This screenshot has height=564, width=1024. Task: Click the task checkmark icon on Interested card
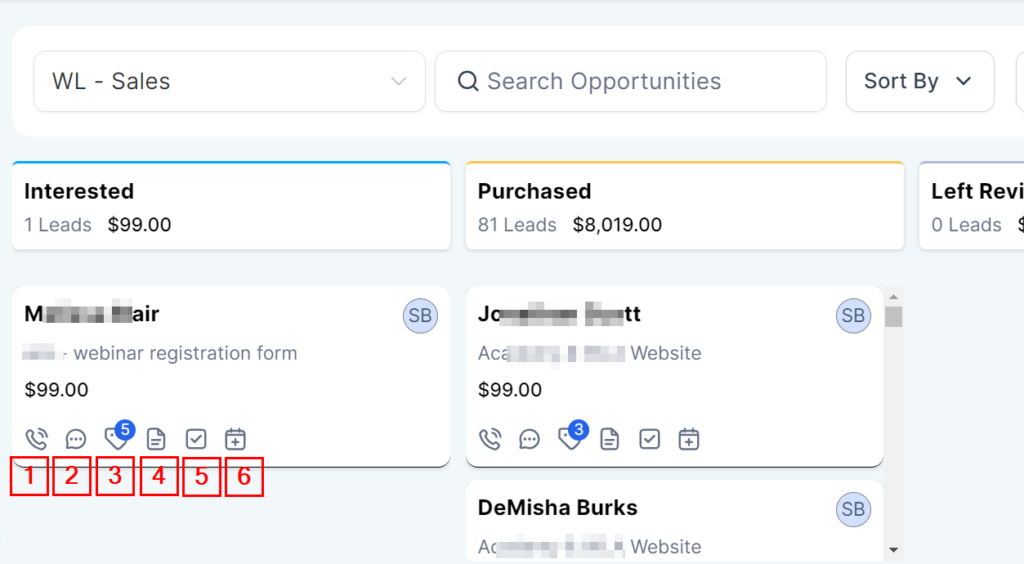pyautogui.click(x=196, y=439)
